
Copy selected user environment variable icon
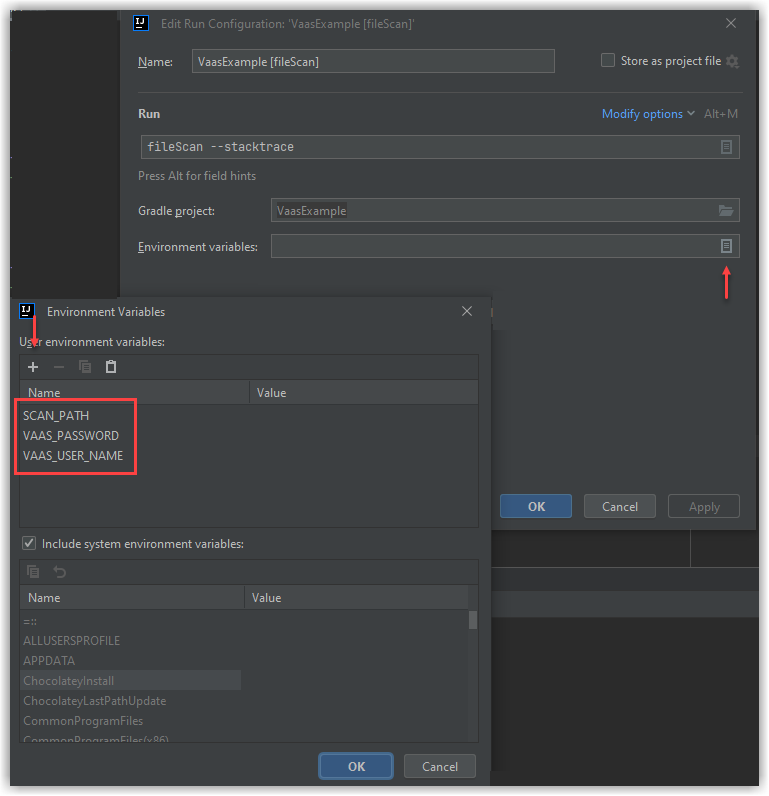(85, 367)
